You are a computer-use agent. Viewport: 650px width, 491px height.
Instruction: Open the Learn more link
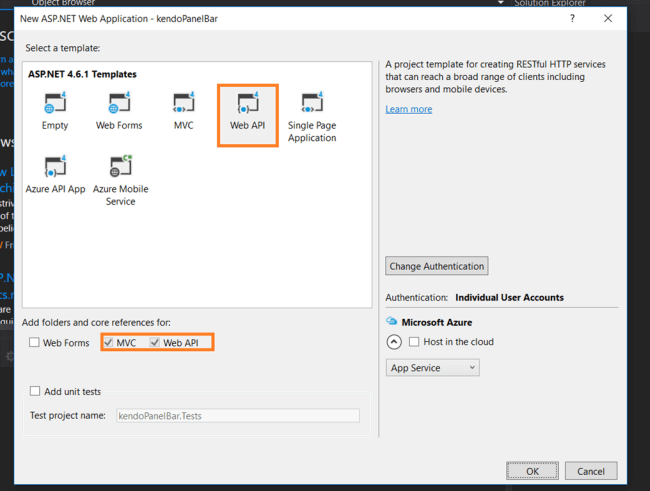pos(409,109)
